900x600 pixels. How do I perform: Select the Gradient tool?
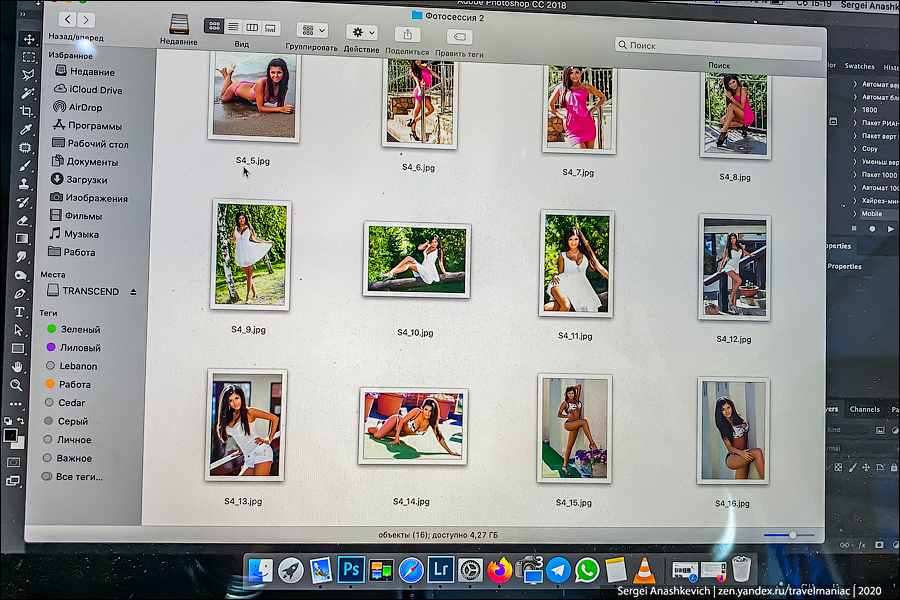tap(22, 238)
